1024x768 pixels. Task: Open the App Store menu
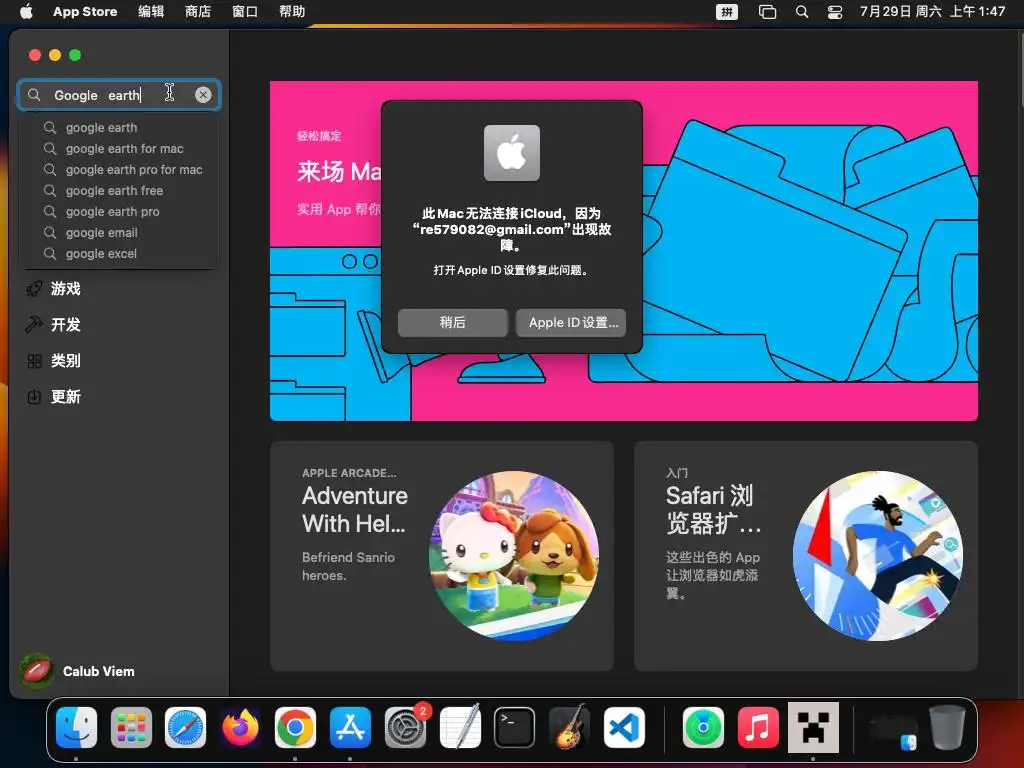pos(85,11)
